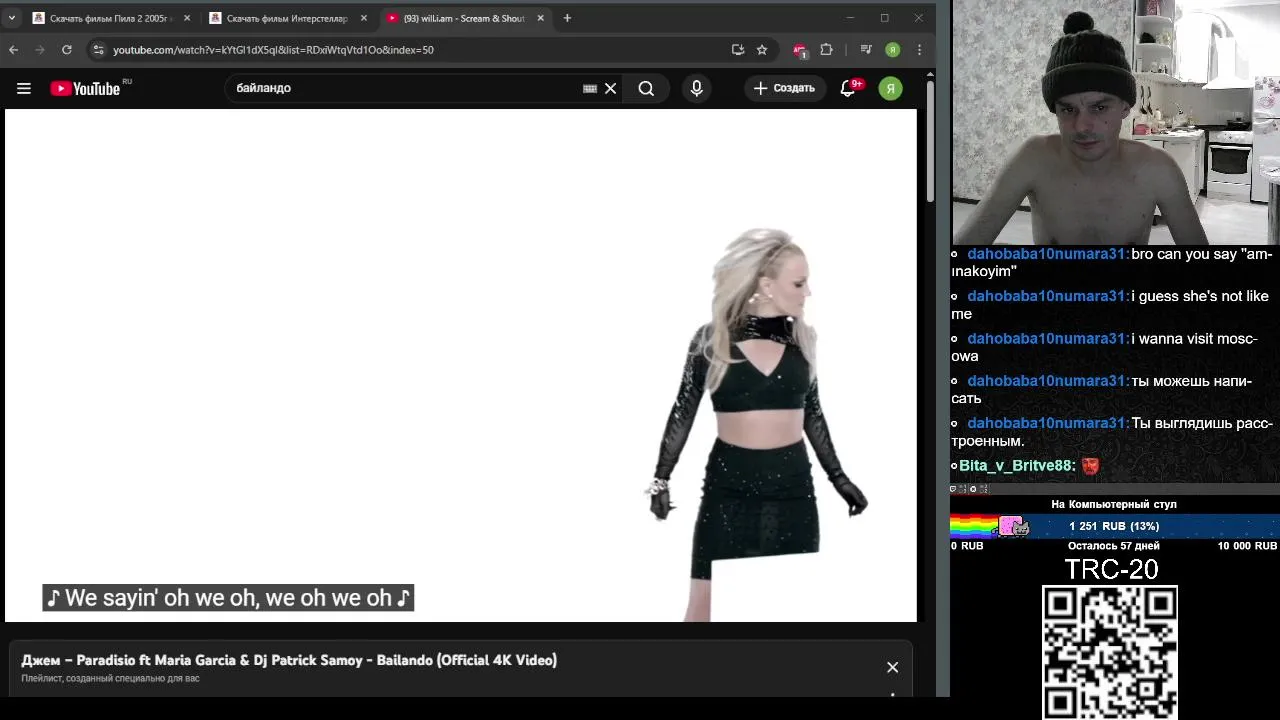Install or cast page icon in address bar
Viewport: 1280px width, 720px height.
tap(738, 49)
